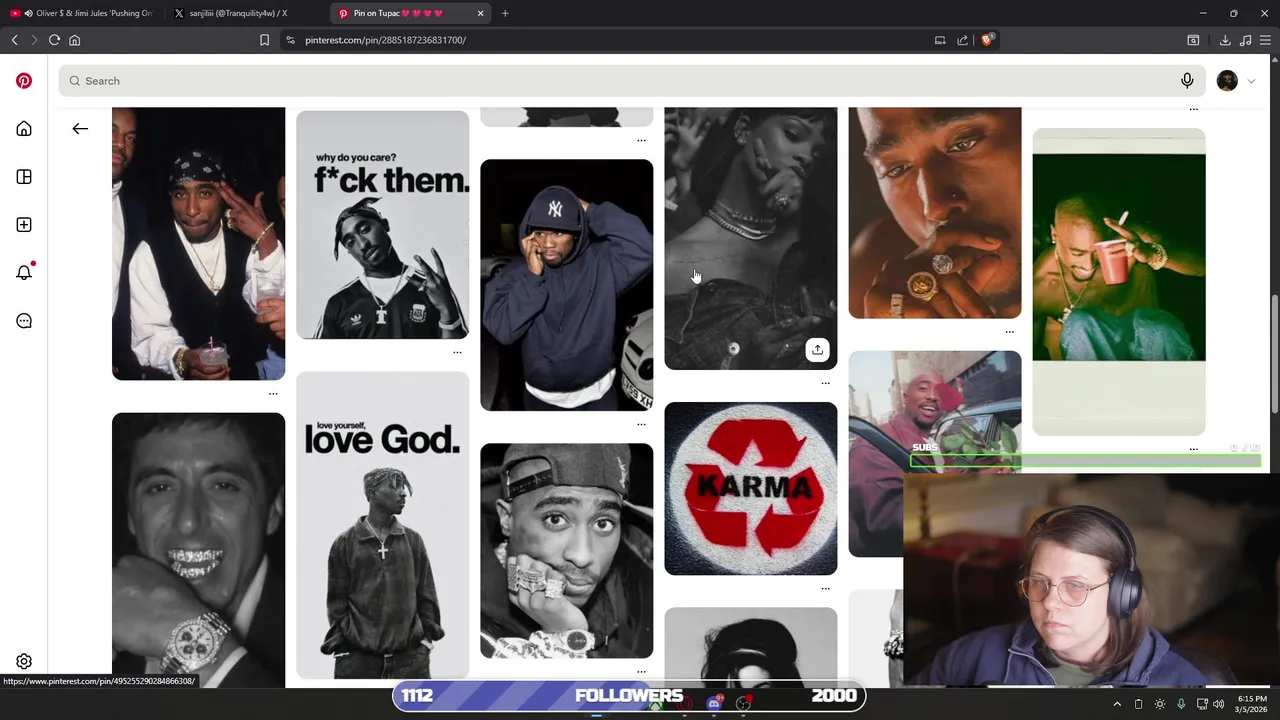Click the share icon on the hovered pin
The width and height of the screenshot is (1280, 720).
(x=818, y=350)
